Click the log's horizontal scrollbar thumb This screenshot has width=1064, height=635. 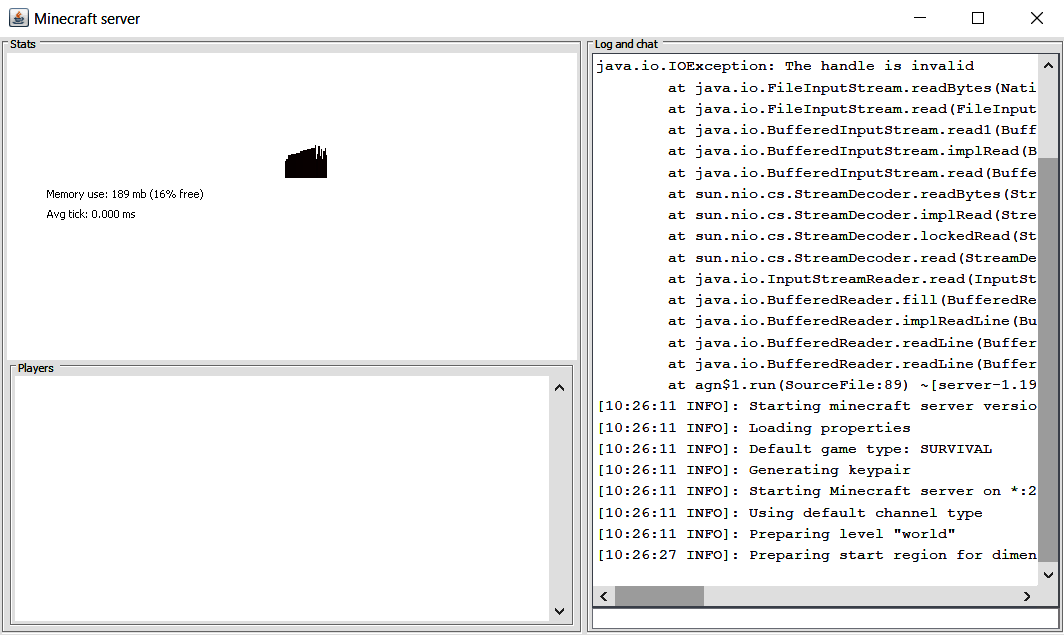[659, 596]
